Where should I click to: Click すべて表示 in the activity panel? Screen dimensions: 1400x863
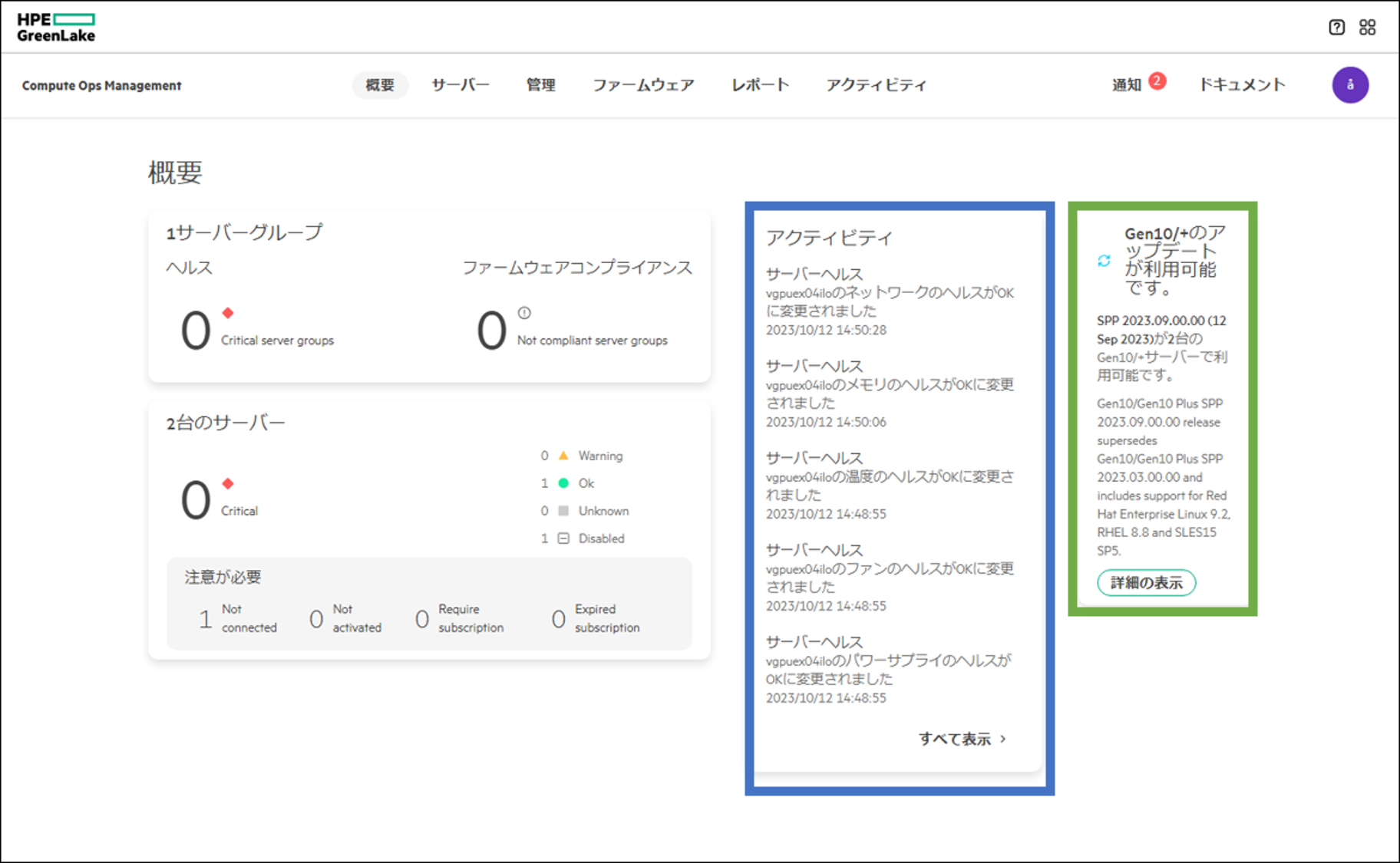click(955, 739)
